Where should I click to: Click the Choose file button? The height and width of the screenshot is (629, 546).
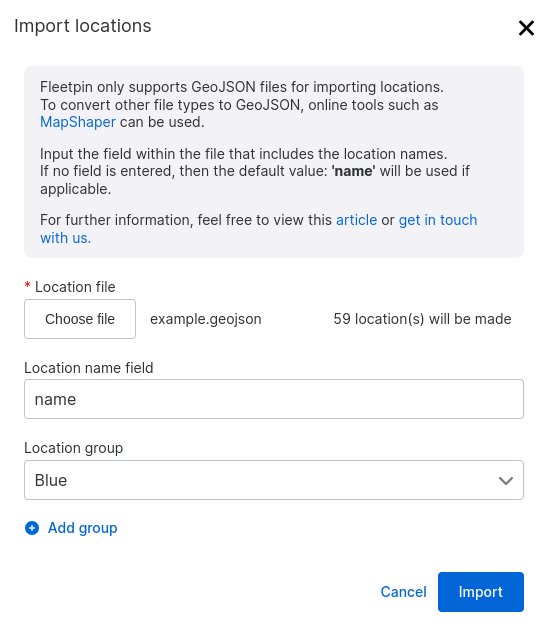80,319
